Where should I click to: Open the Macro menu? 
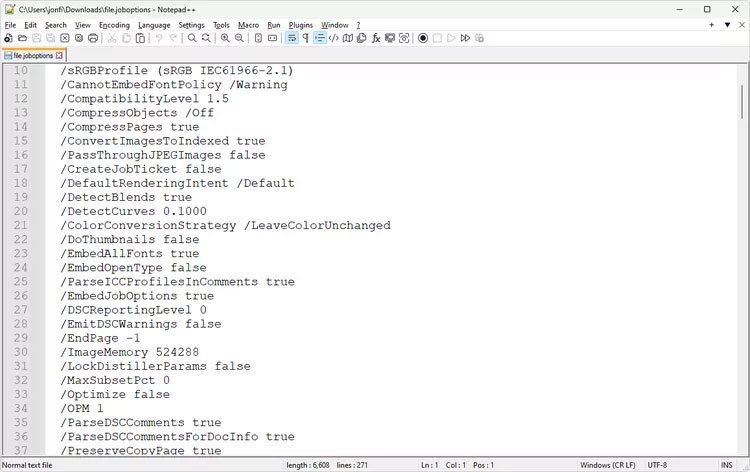tap(248, 25)
